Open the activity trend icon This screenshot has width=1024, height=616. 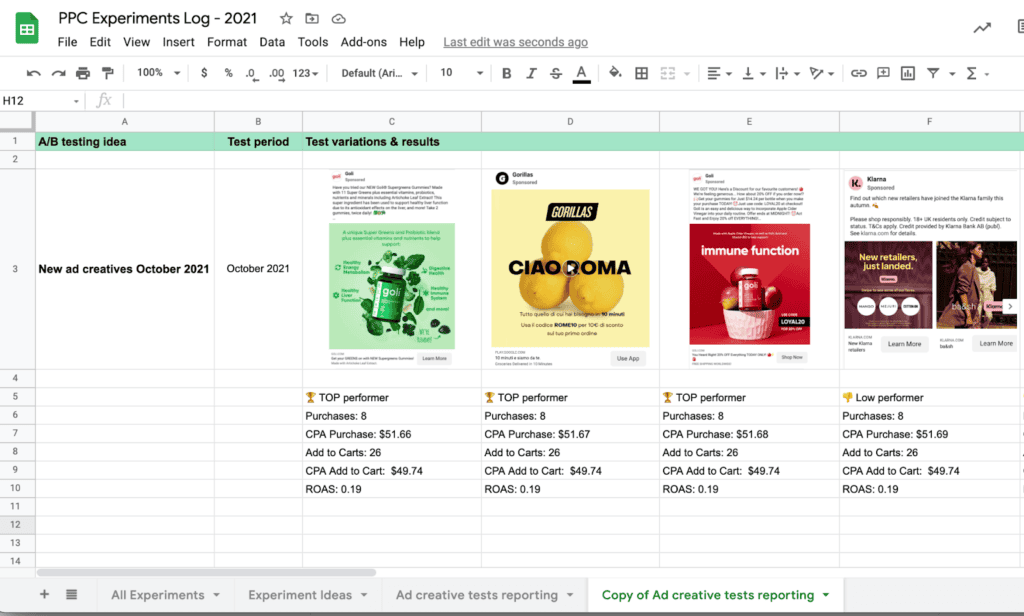click(982, 27)
